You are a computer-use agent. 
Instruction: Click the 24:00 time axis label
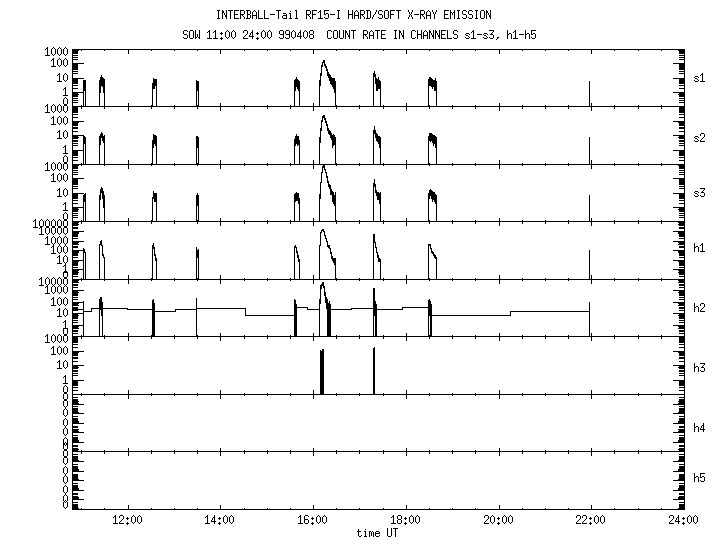(x=683, y=519)
